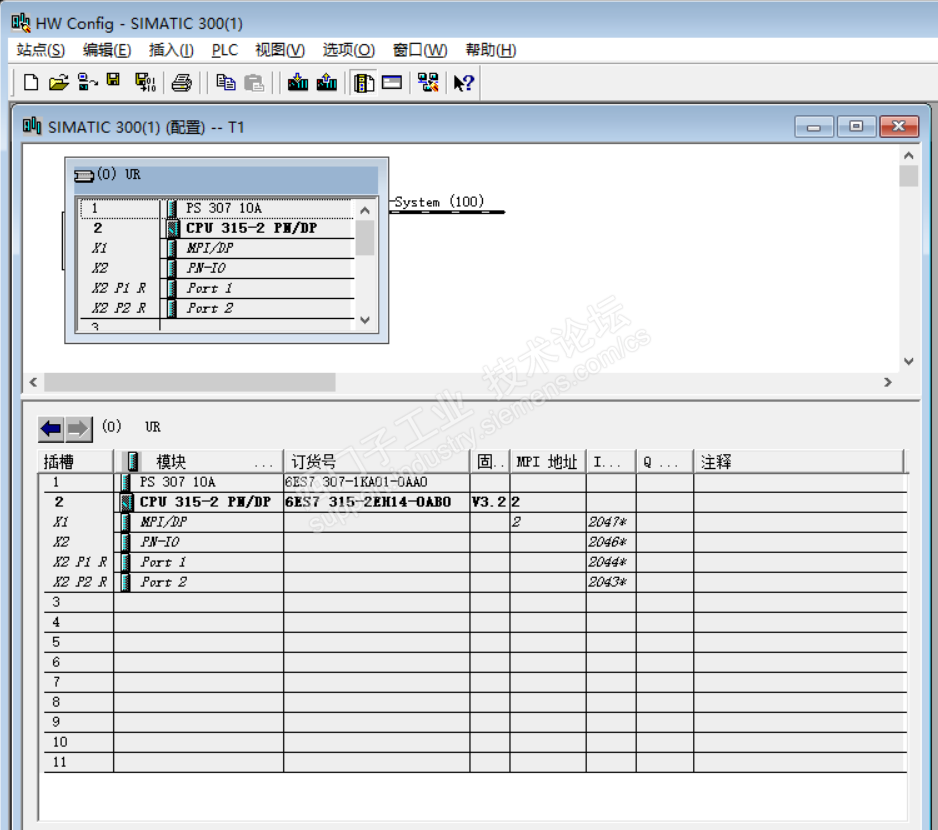The image size is (938, 830).
Task: Click station view vertical scroll up arrow
Action: click(x=909, y=156)
